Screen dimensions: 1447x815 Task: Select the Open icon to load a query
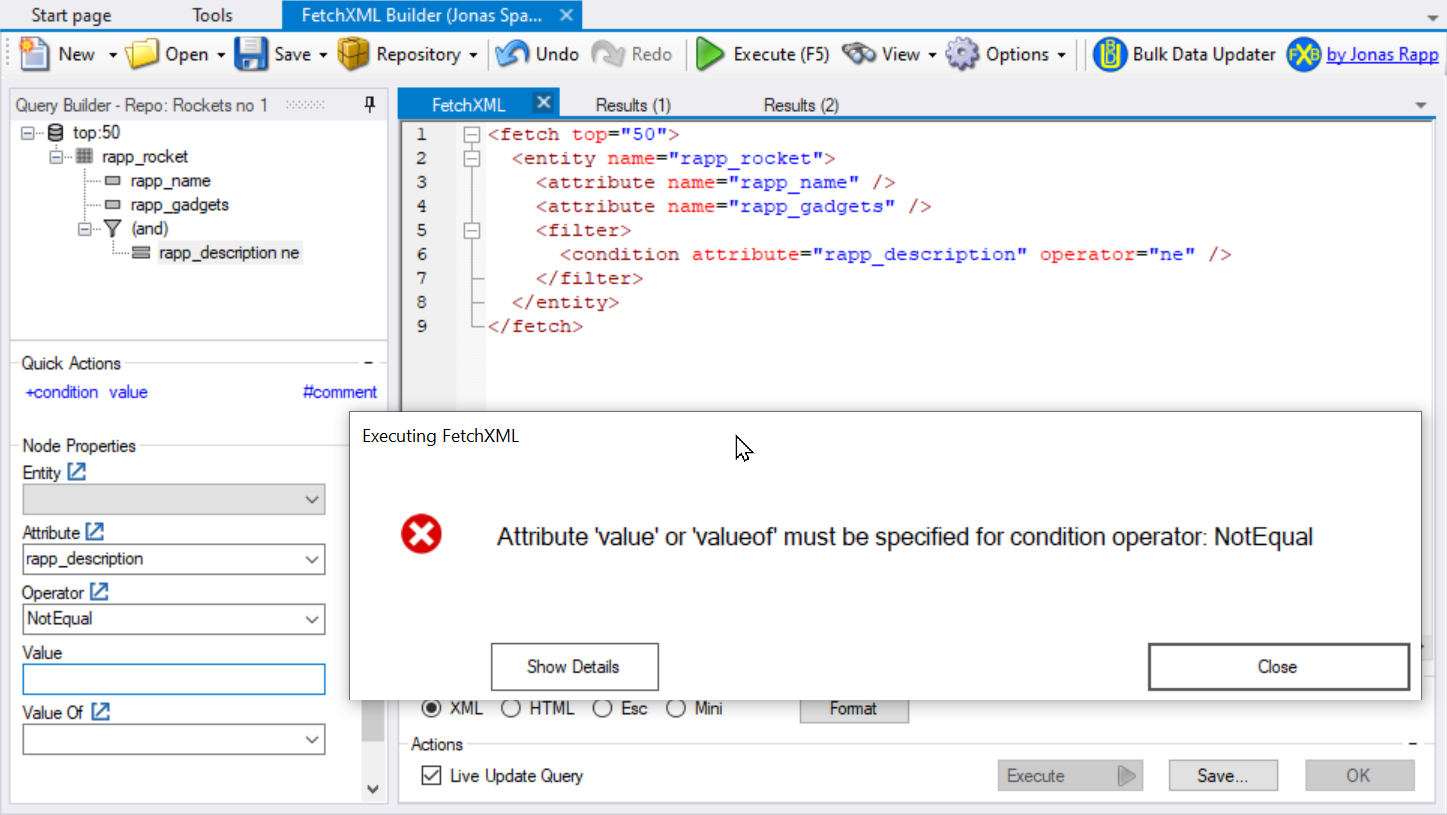coord(143,54)
